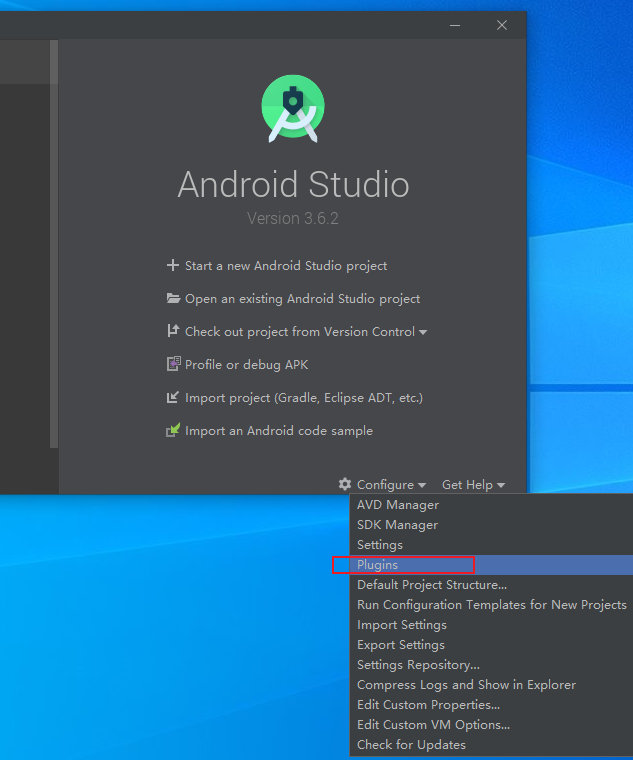Select Import an Android code sample
Image resolution: width=633 pixels, height=760 pixels.
(x=279, y=430)
